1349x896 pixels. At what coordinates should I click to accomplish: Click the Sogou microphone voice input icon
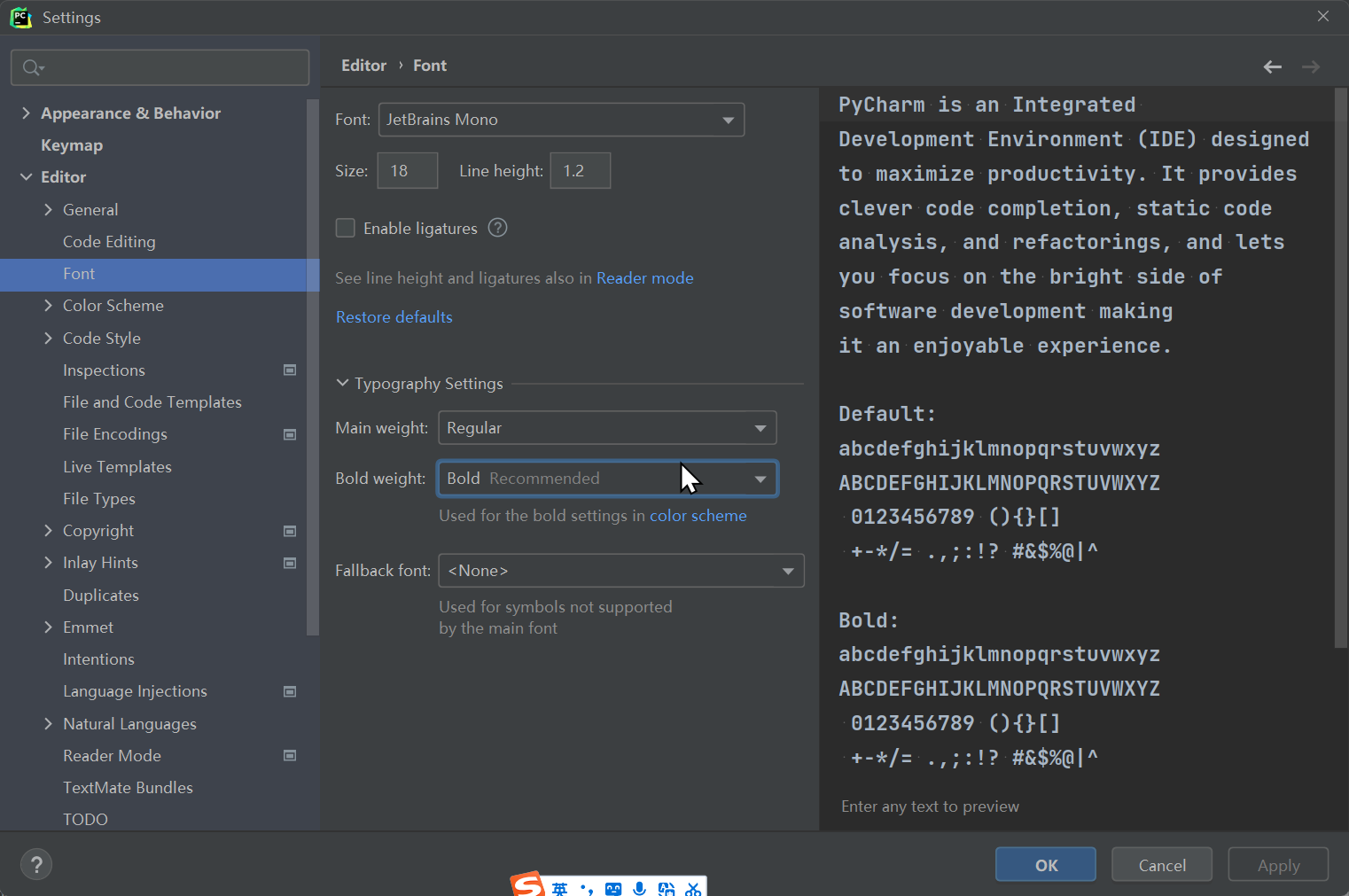point(640,888)
